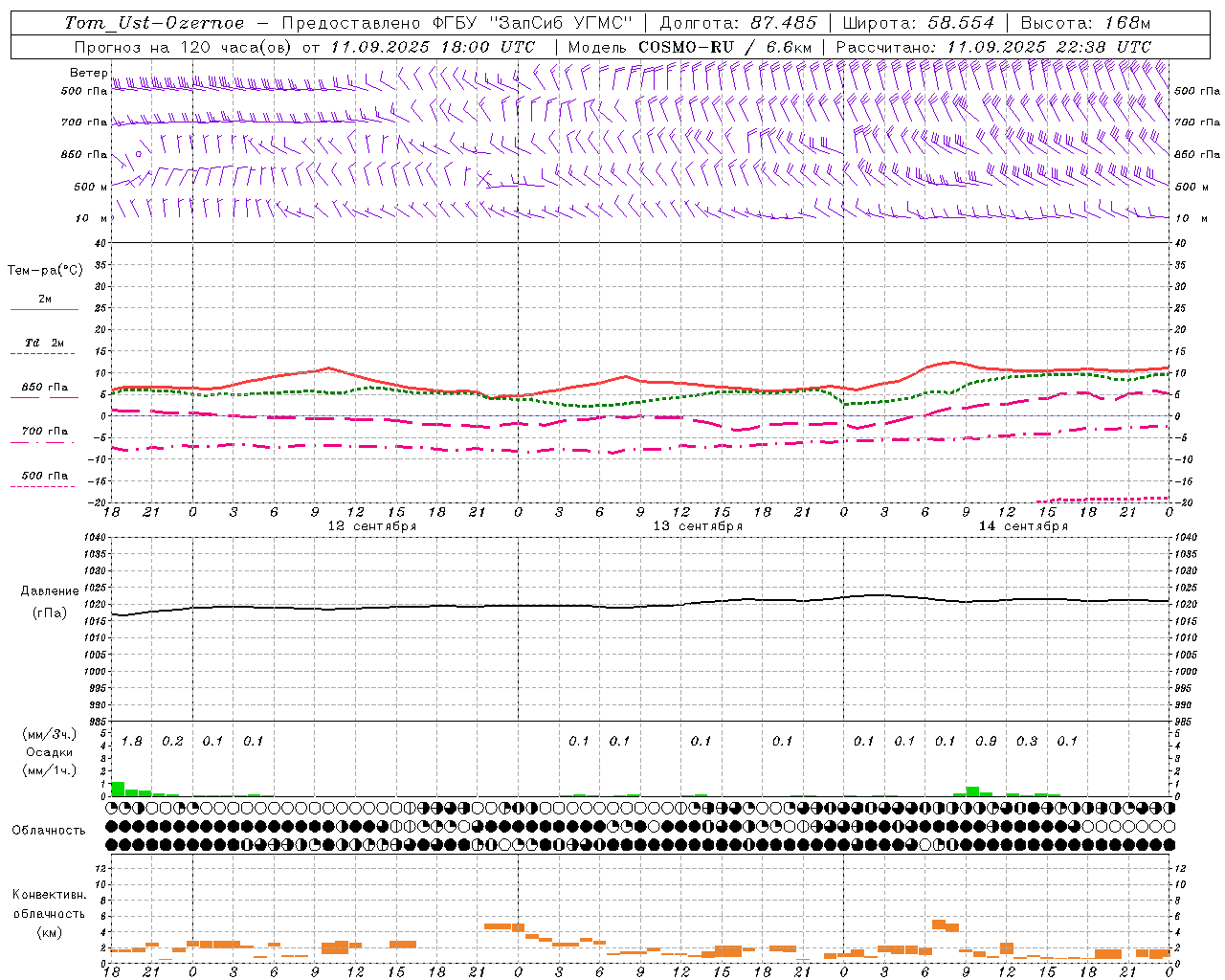Click the 0.9 precipitation amount value

986,742
